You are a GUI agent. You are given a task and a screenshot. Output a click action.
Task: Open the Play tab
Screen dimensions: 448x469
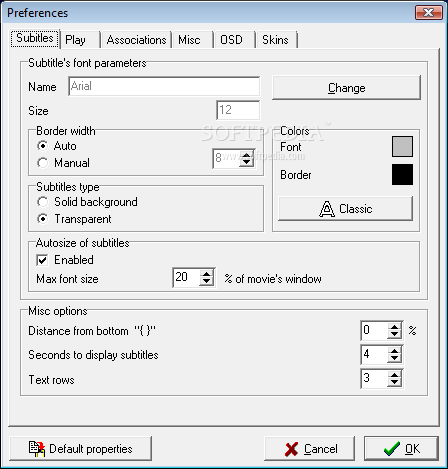tap(80, 40)
